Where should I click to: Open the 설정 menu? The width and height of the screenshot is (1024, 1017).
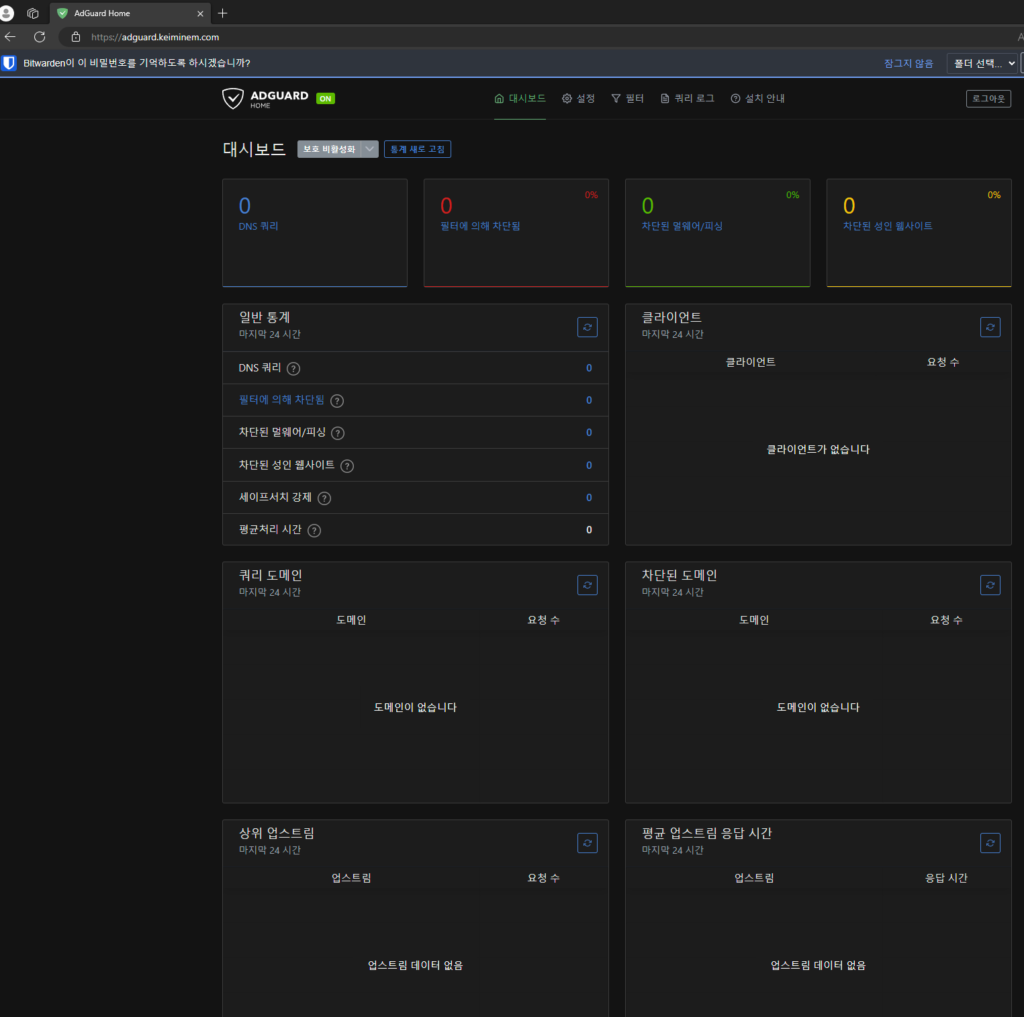[578, 99]
